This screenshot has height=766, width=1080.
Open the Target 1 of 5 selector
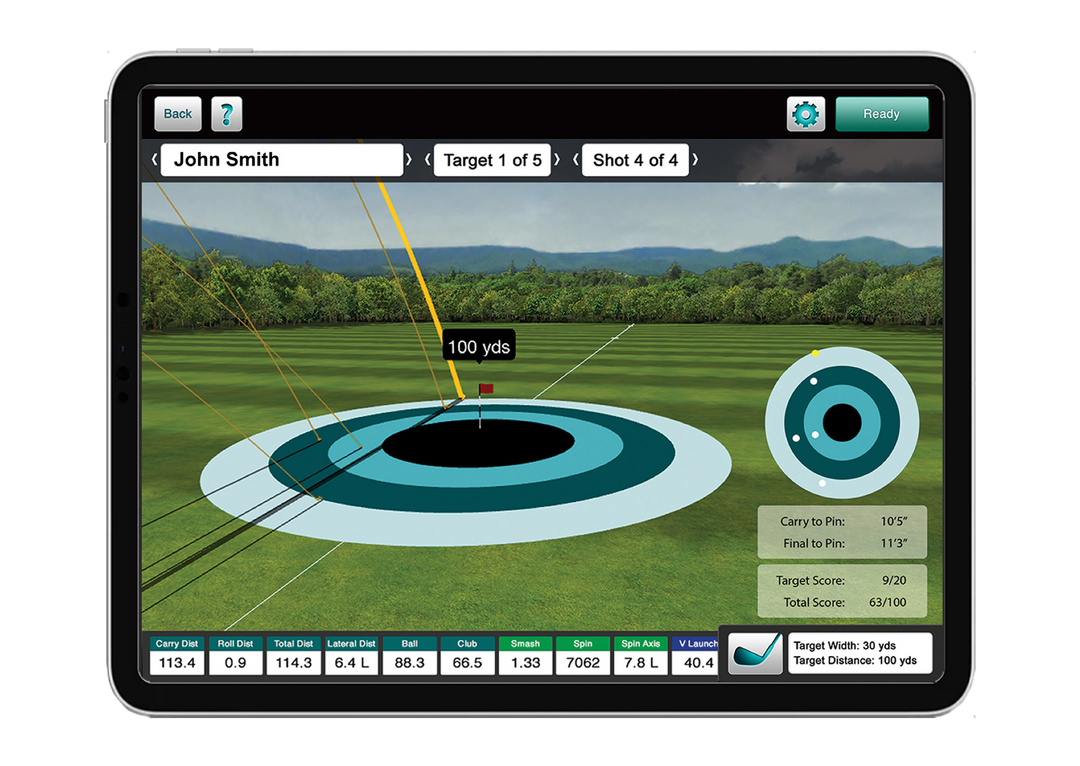coord(492,160)
